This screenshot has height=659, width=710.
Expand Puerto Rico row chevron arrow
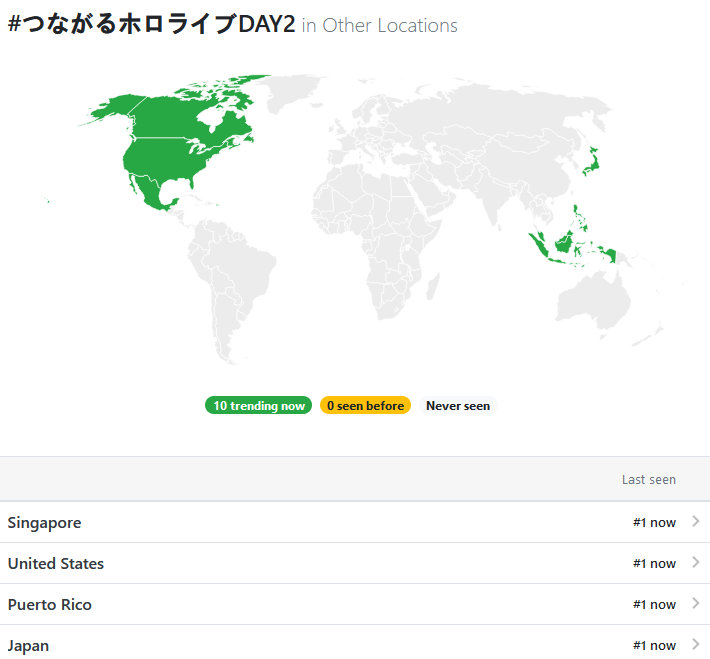click(x=696, y=603)
